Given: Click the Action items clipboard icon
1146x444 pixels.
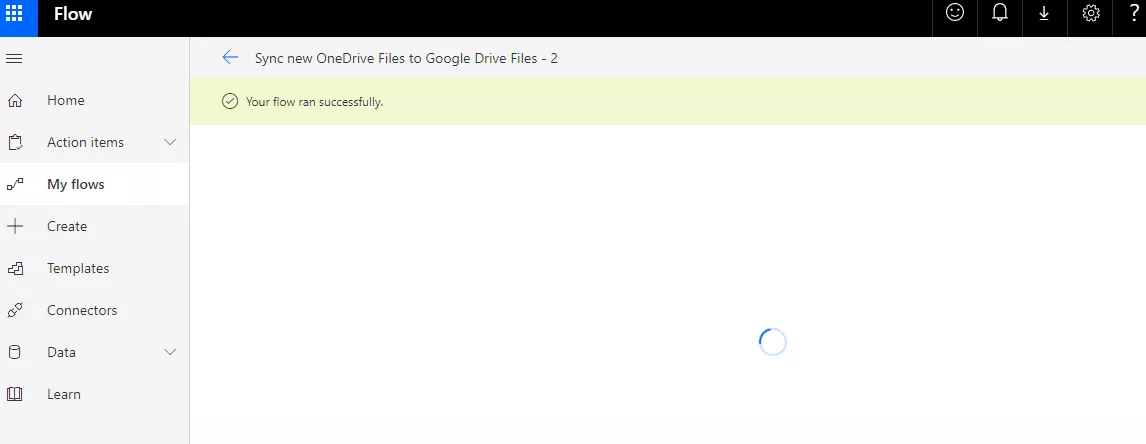Looking at the screenshot, I should pos(15,142).
